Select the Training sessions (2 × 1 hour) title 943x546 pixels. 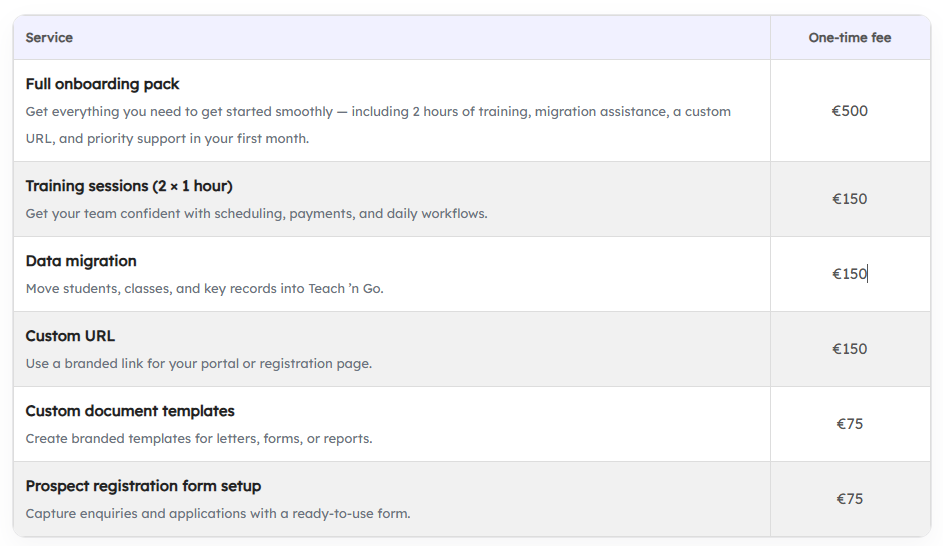pos(129,186)
